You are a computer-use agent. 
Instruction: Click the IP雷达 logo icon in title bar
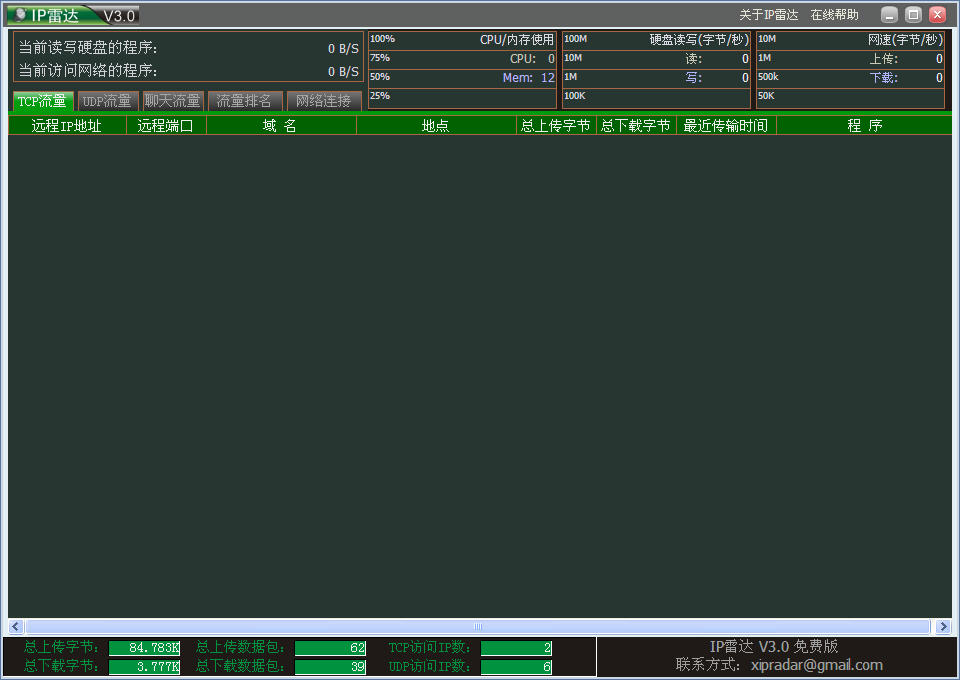(20, 15)
